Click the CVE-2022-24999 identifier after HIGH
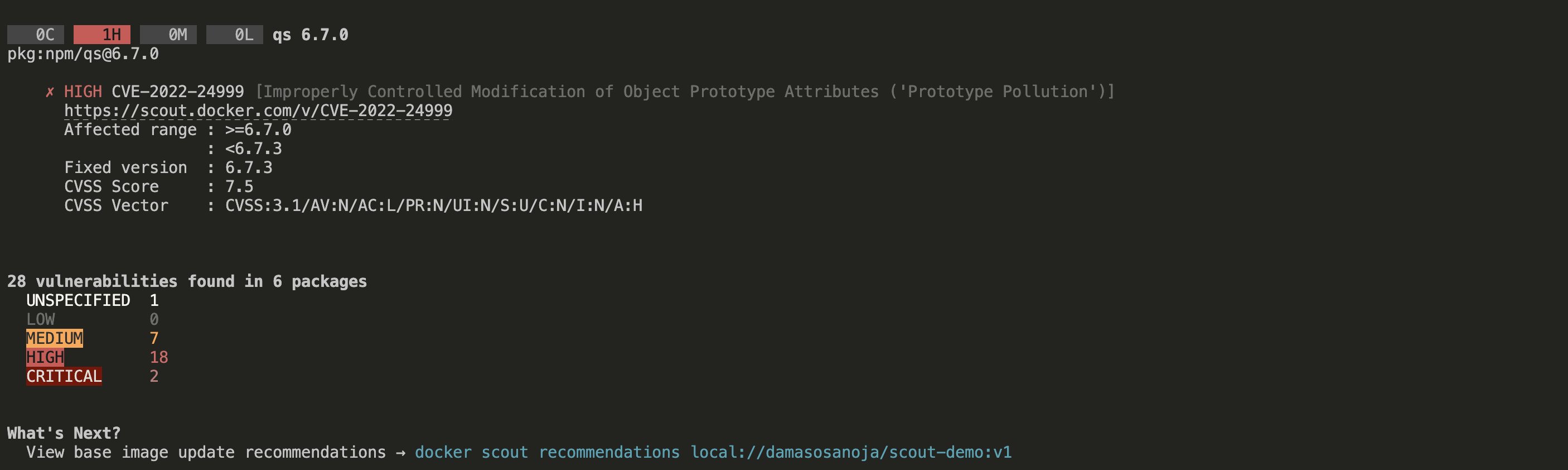Image resolution: width=1568 pixels, height=470 pixels. pyautogui.click(x=178, y=92)
